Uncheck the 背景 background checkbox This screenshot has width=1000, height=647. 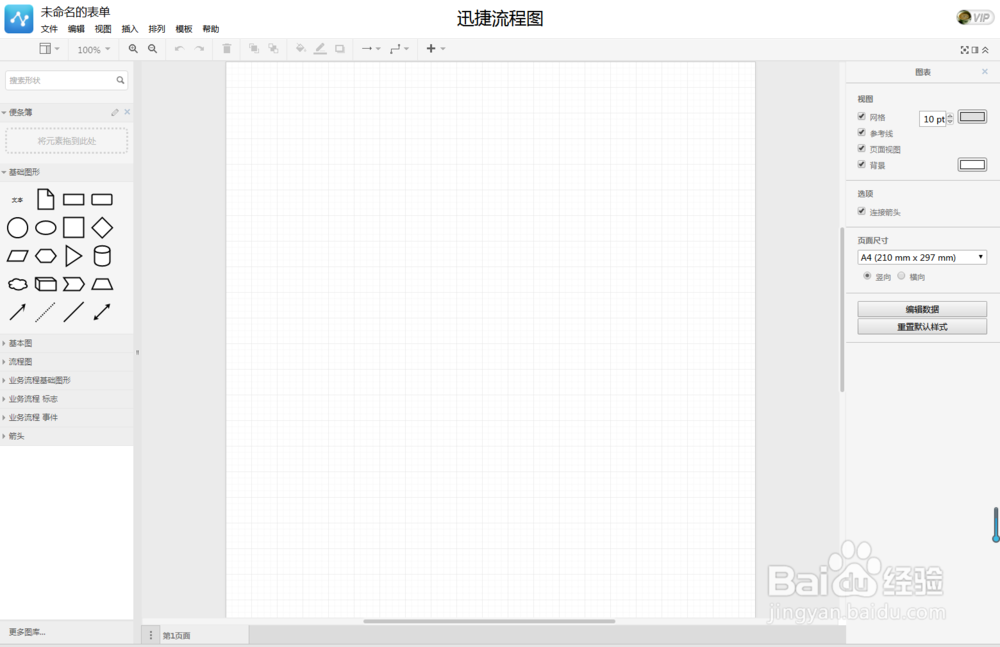(862, 164)
